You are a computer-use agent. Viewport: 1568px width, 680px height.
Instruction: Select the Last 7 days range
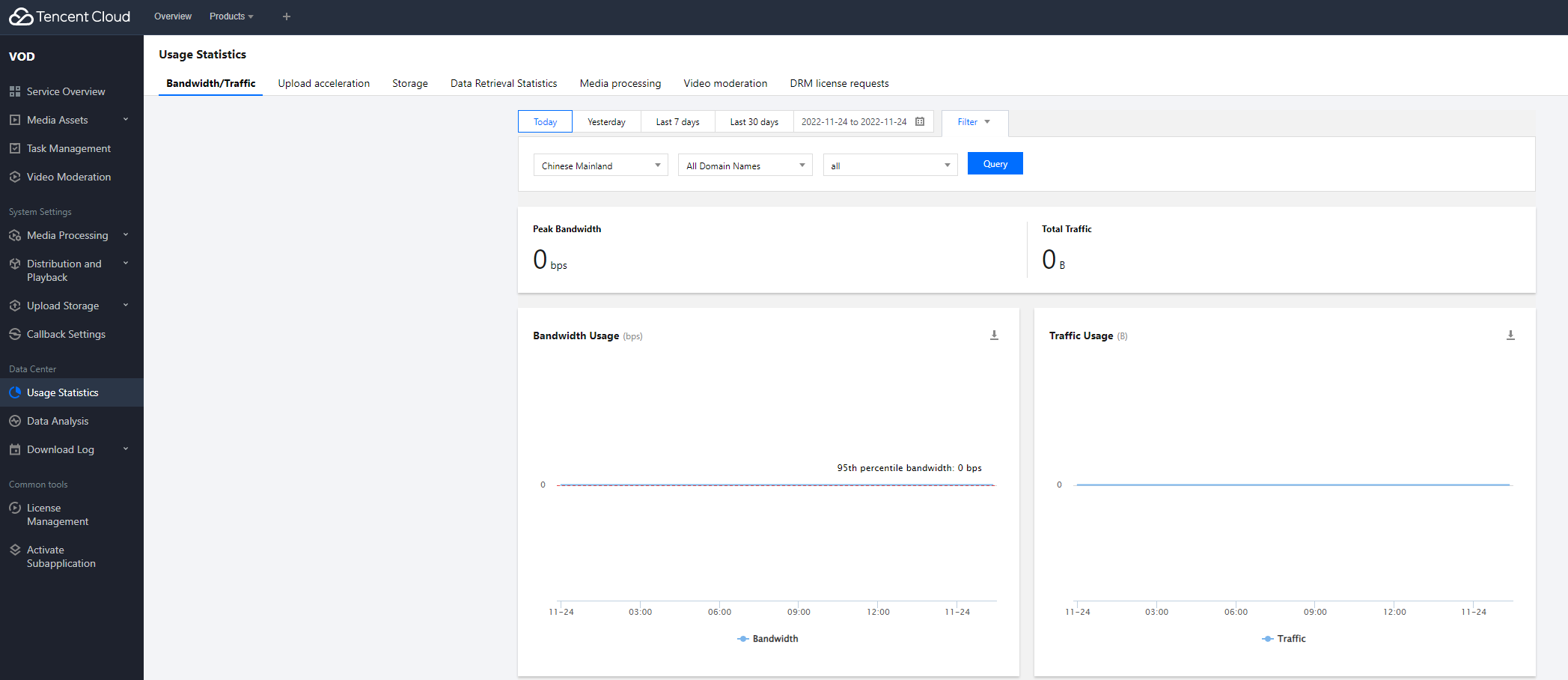[677, 122]
